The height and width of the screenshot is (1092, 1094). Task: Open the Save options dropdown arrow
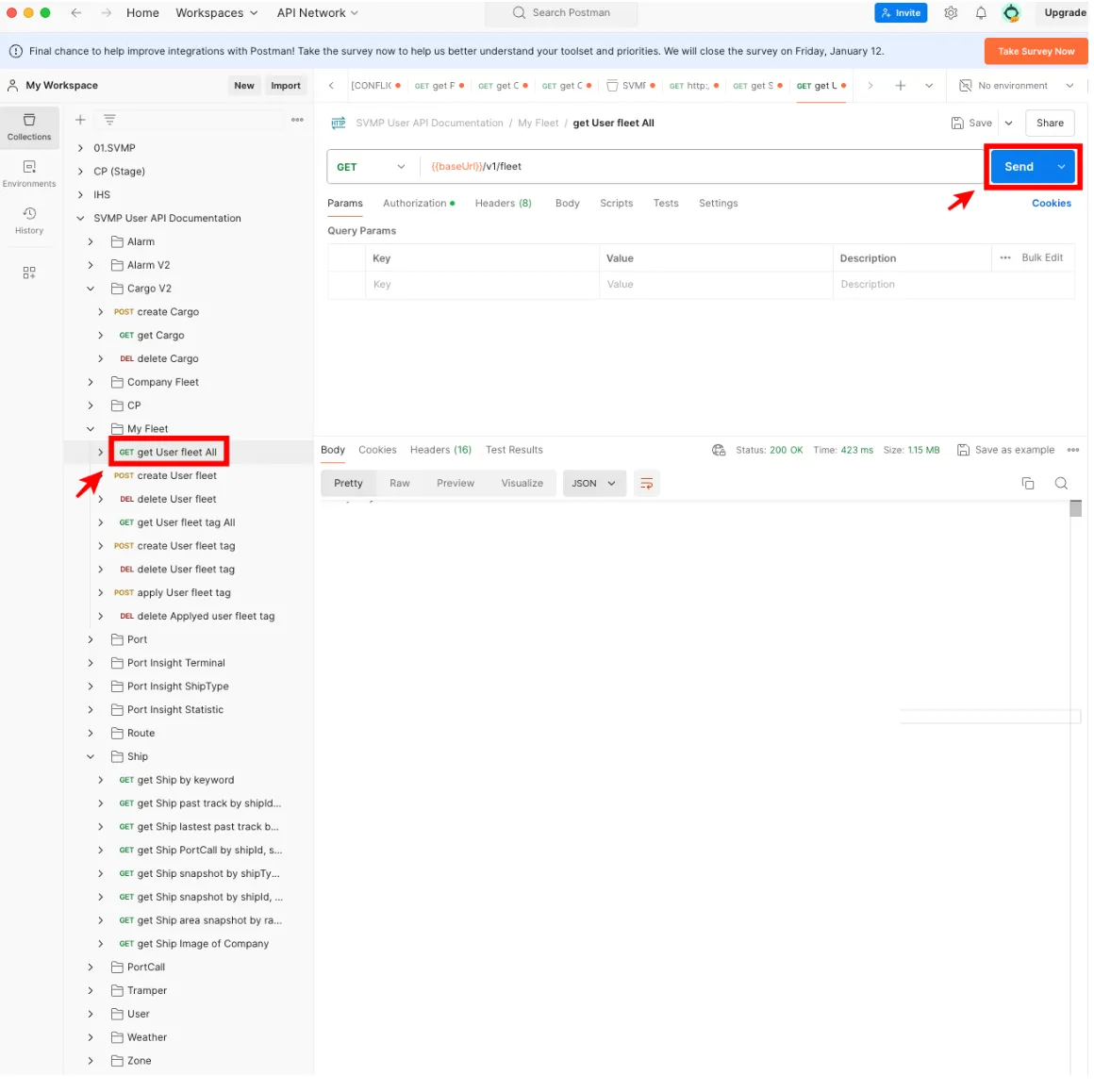1010,124
